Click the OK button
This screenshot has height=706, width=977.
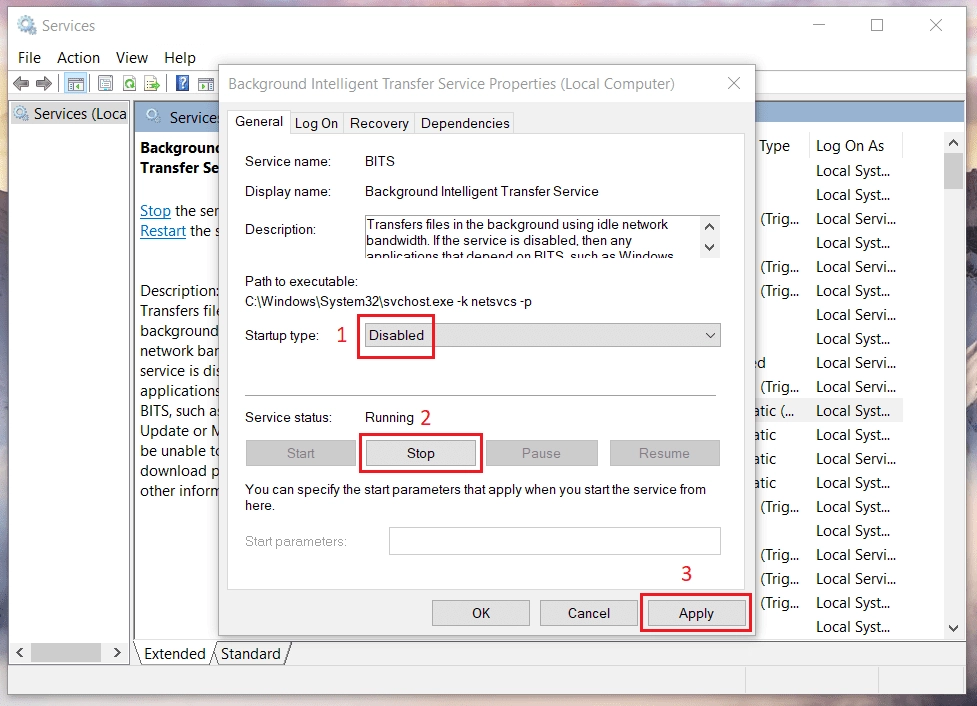click(x=481, y=613)
